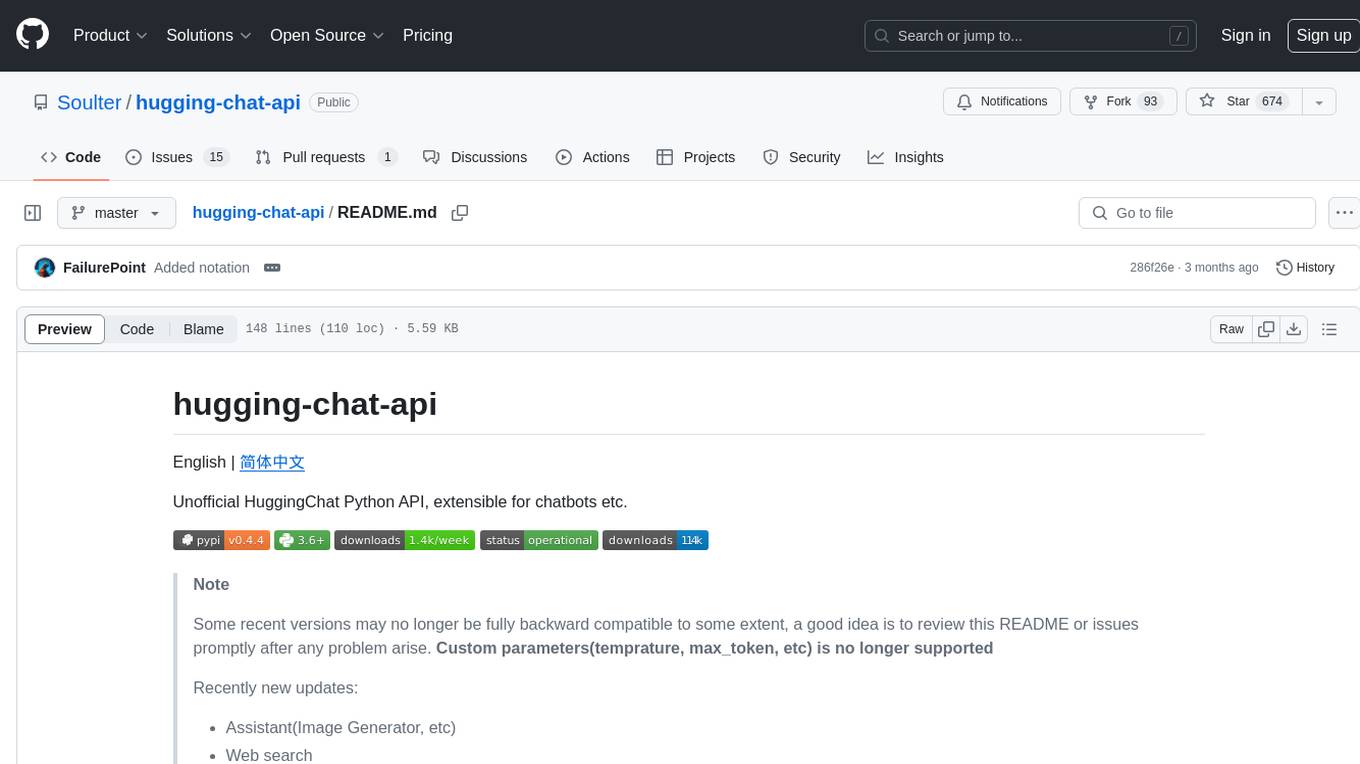This screenshot has height=764, width=1360.
Task: Open the Raw file view
Action: point(1231,329)
